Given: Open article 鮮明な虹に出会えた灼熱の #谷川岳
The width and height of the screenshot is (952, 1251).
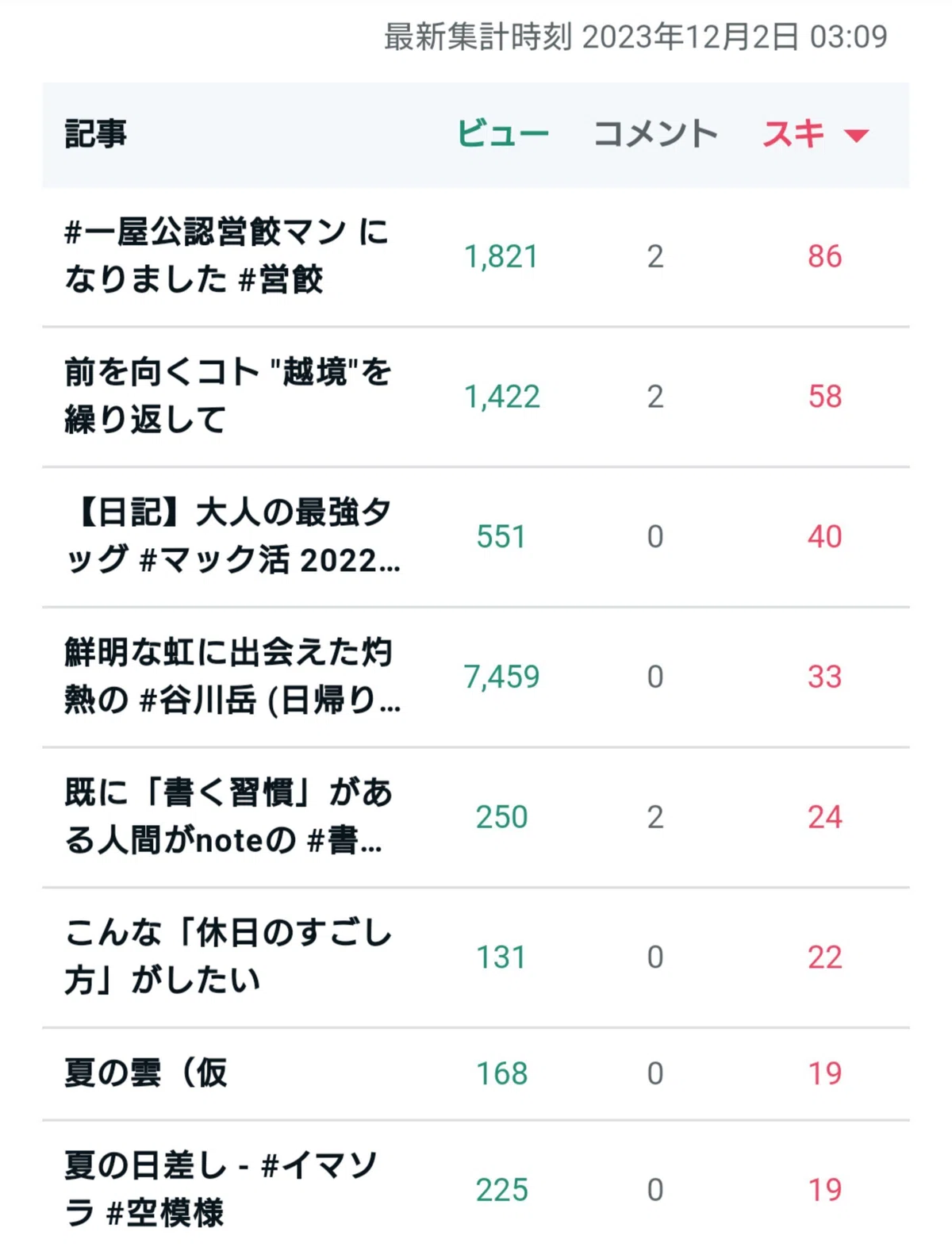Looking at the screenshot, I should click(232, 676).
